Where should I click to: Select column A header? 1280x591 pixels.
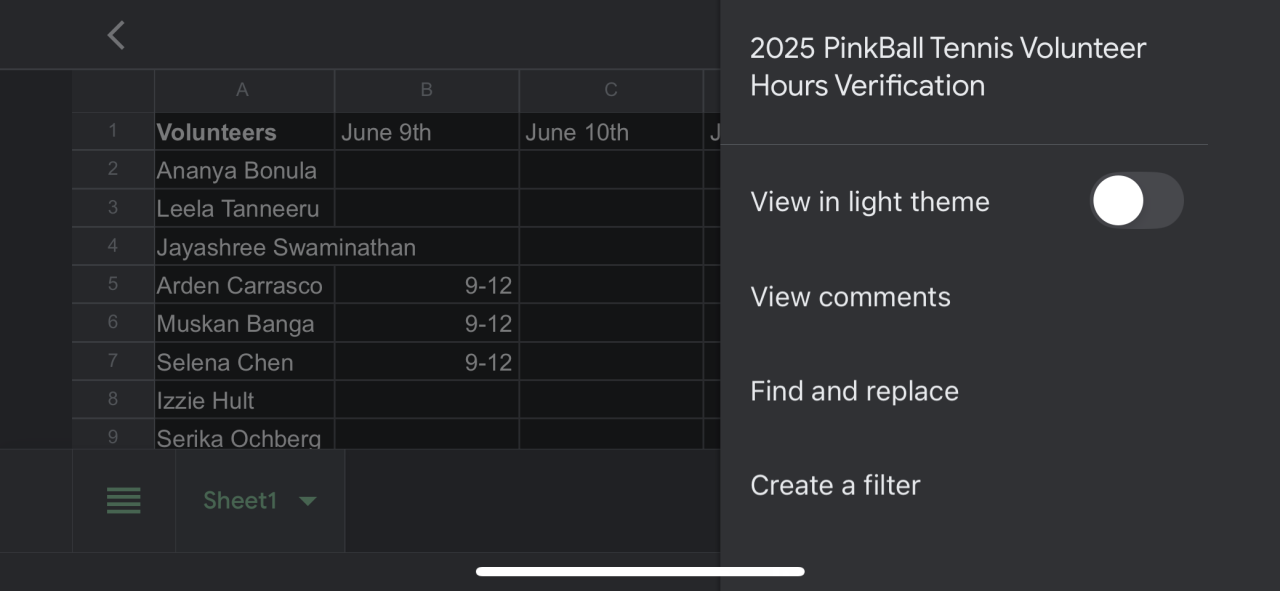tap(242, 90)
